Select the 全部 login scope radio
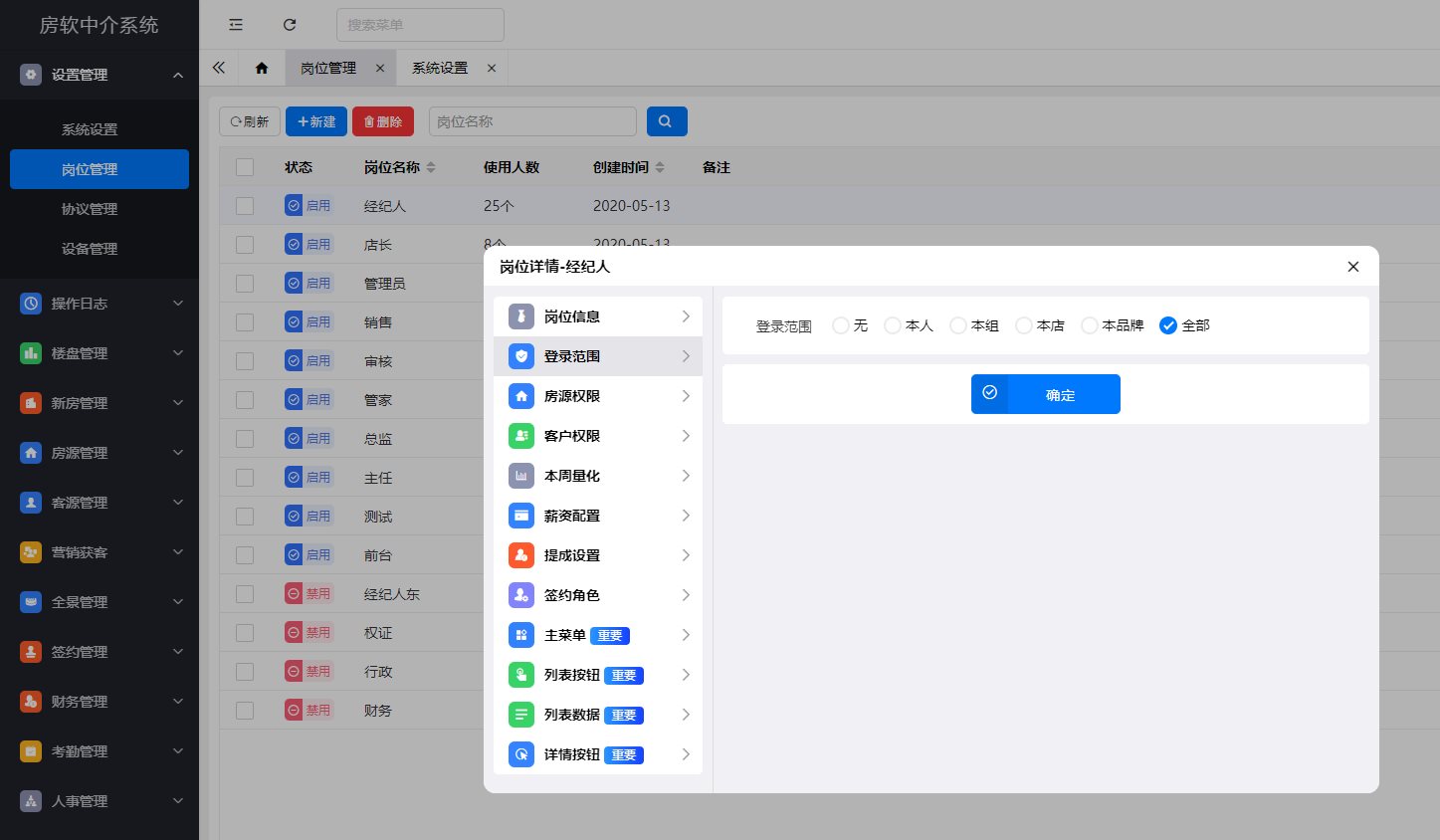Screen dimensions: 1440x840 pos(1168,325)
